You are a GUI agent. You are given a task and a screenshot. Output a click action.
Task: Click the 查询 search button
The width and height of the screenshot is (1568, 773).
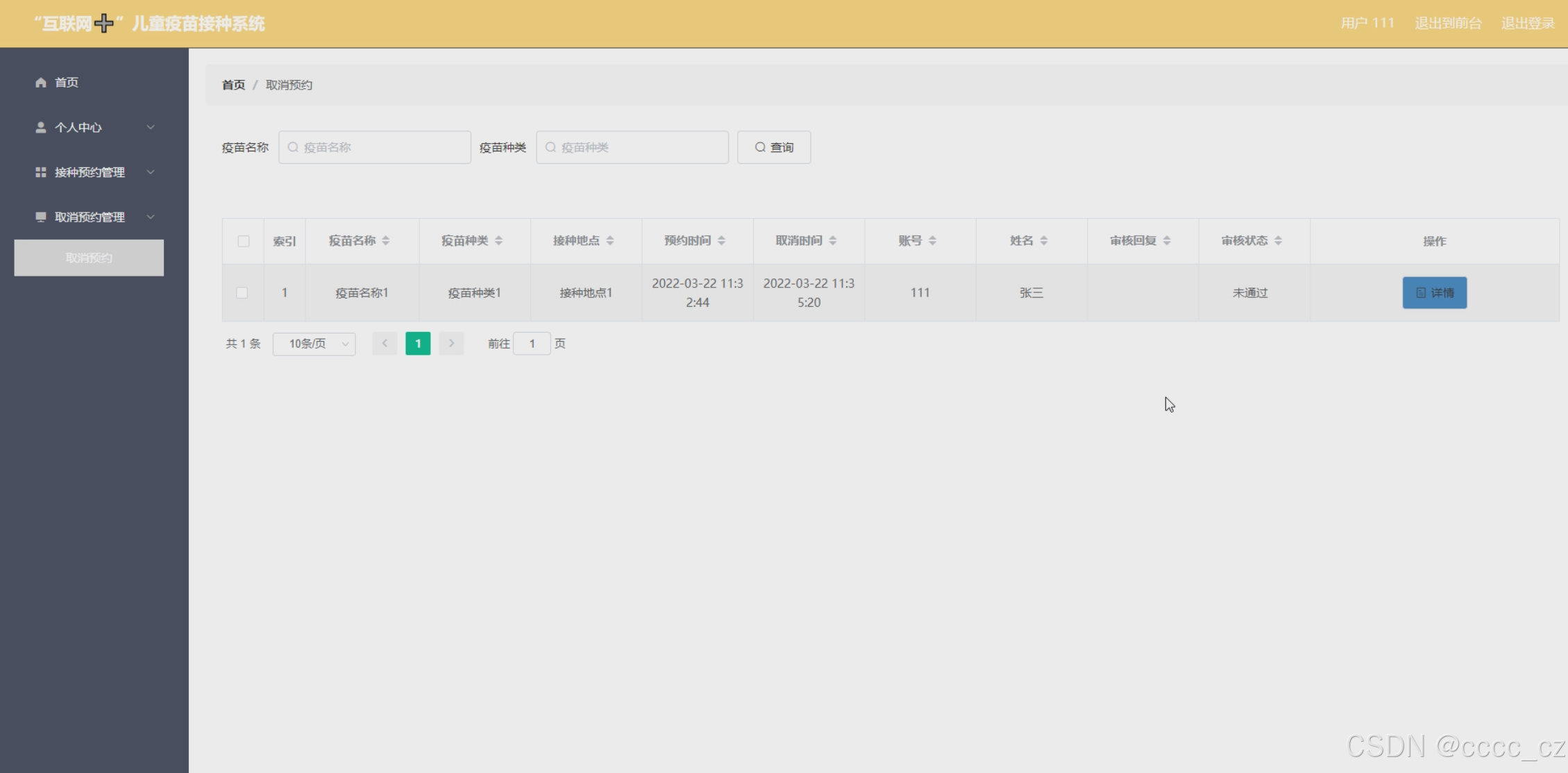(774, 147)
